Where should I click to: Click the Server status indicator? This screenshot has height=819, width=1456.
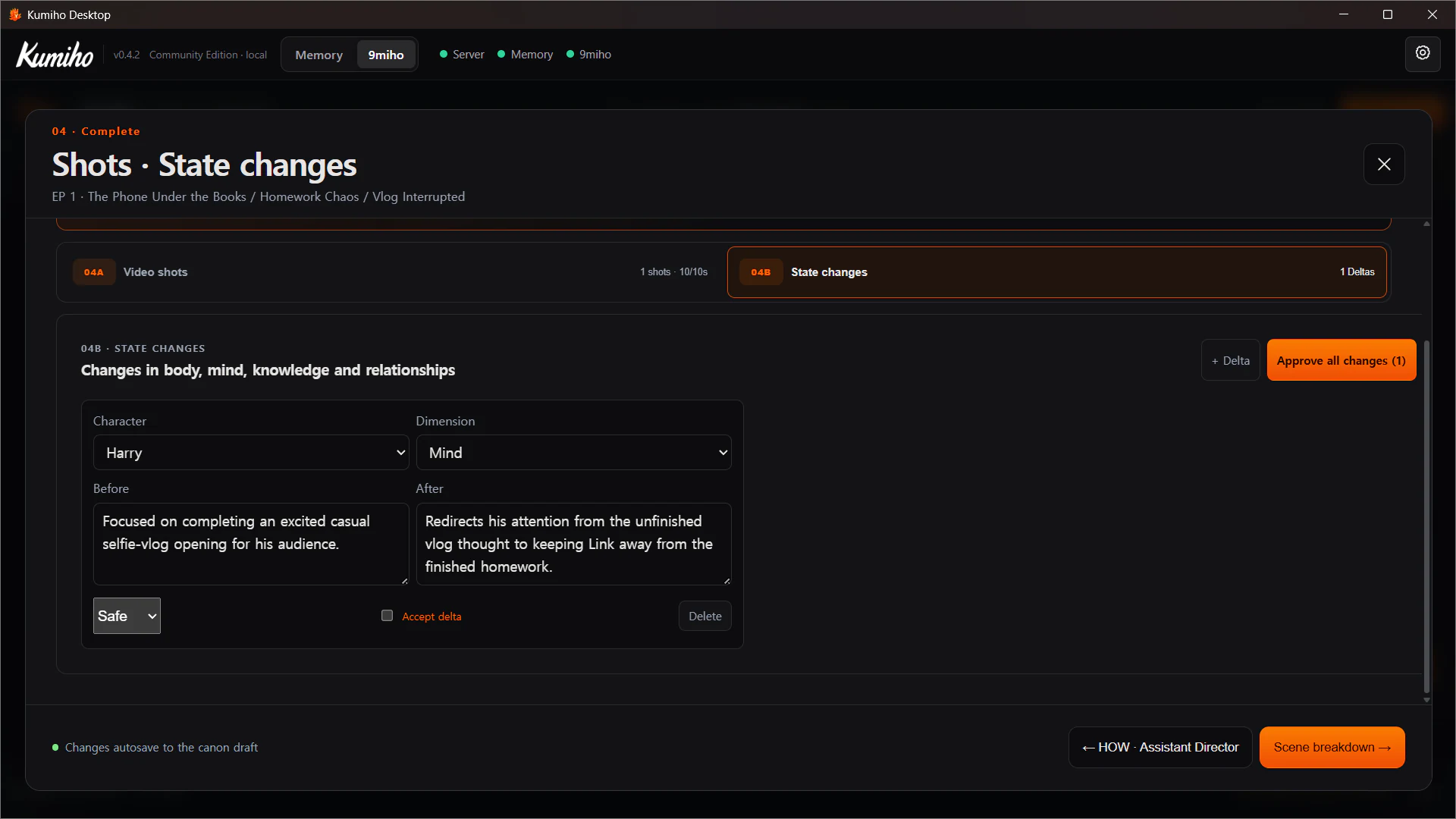[x=462, y=55]
